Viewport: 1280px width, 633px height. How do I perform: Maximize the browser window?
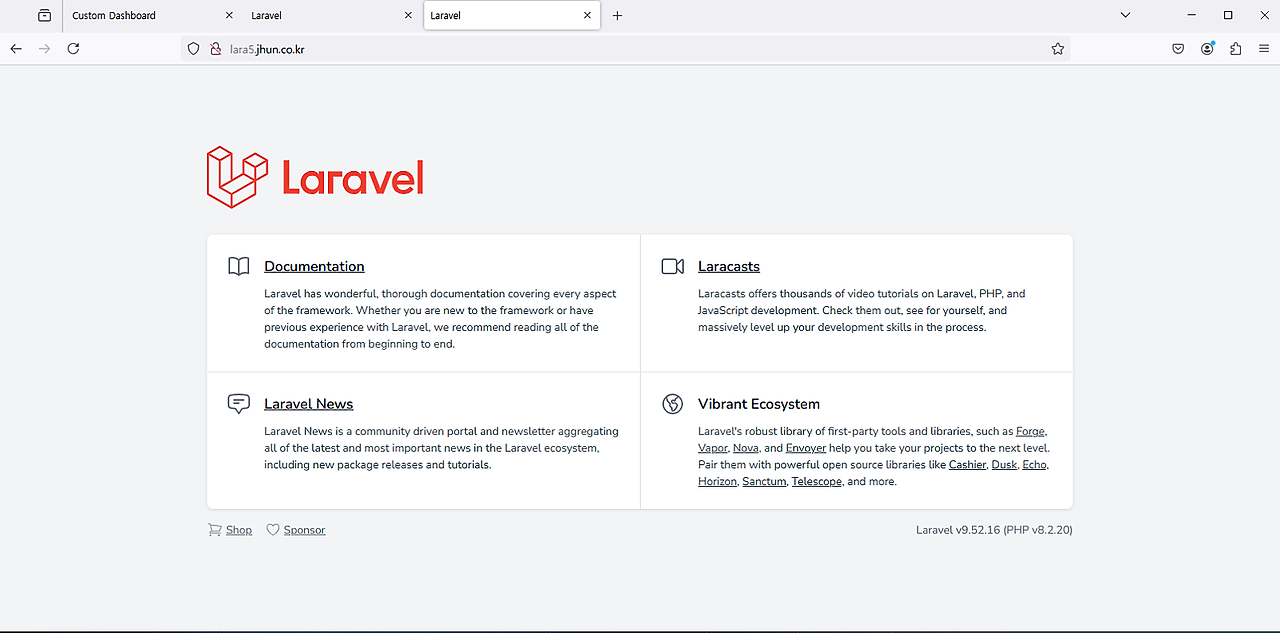tap(1228, 16)
